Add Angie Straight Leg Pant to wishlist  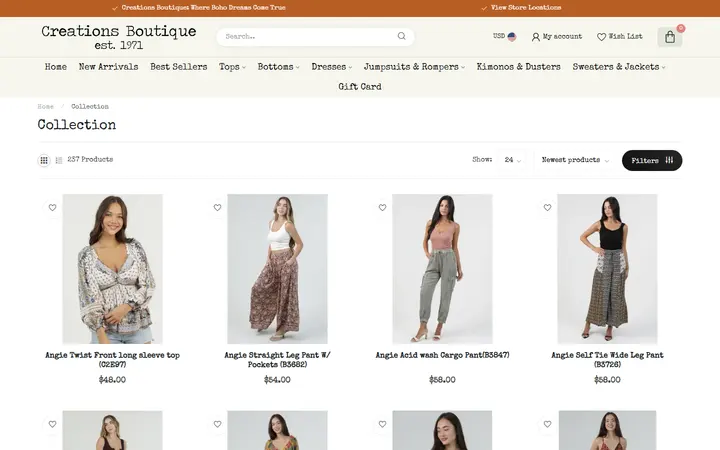tap(217, 208)
